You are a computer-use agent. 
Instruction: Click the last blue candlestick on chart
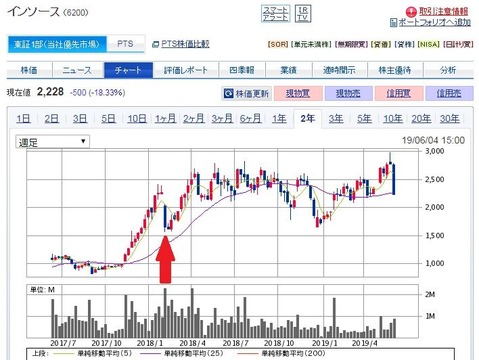pos(394,179)
